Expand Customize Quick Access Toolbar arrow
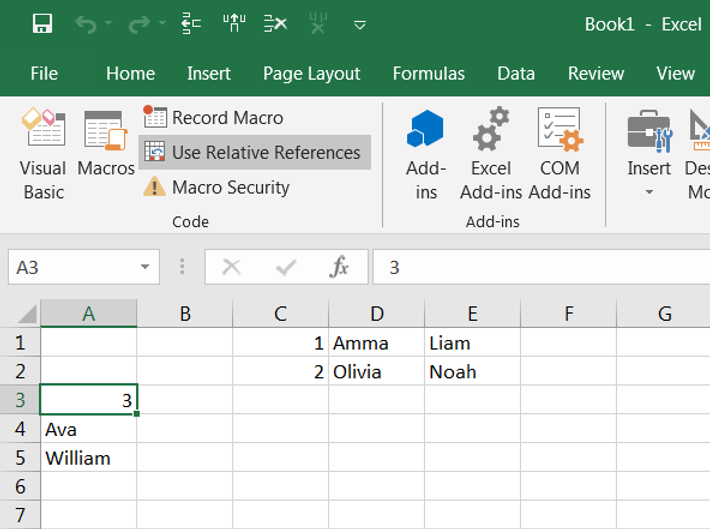710x529 pixels. (360, 25)
